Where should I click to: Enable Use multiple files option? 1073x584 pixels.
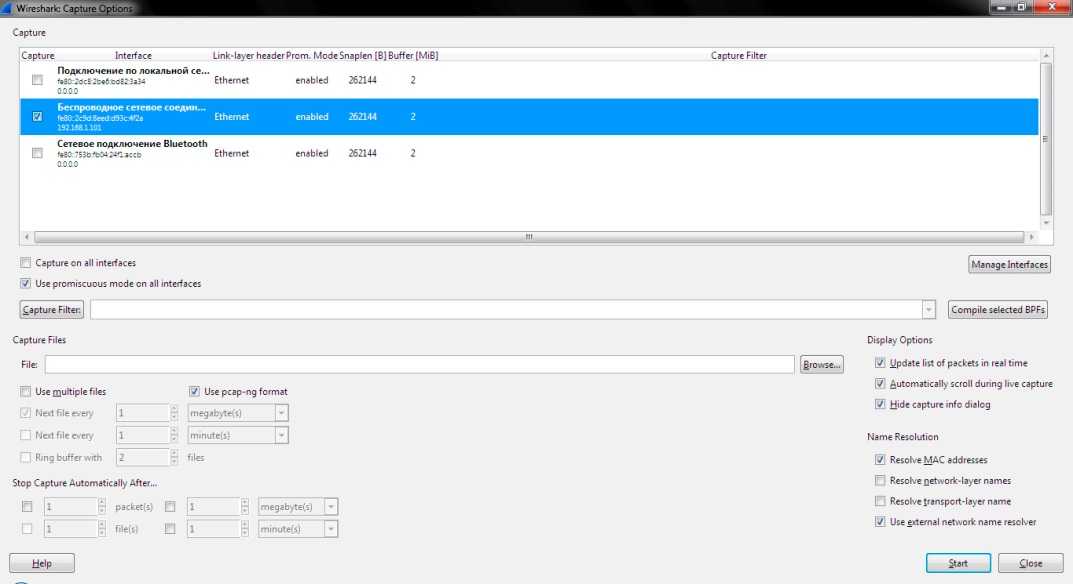pyautogui.click(x=26, y=392)
